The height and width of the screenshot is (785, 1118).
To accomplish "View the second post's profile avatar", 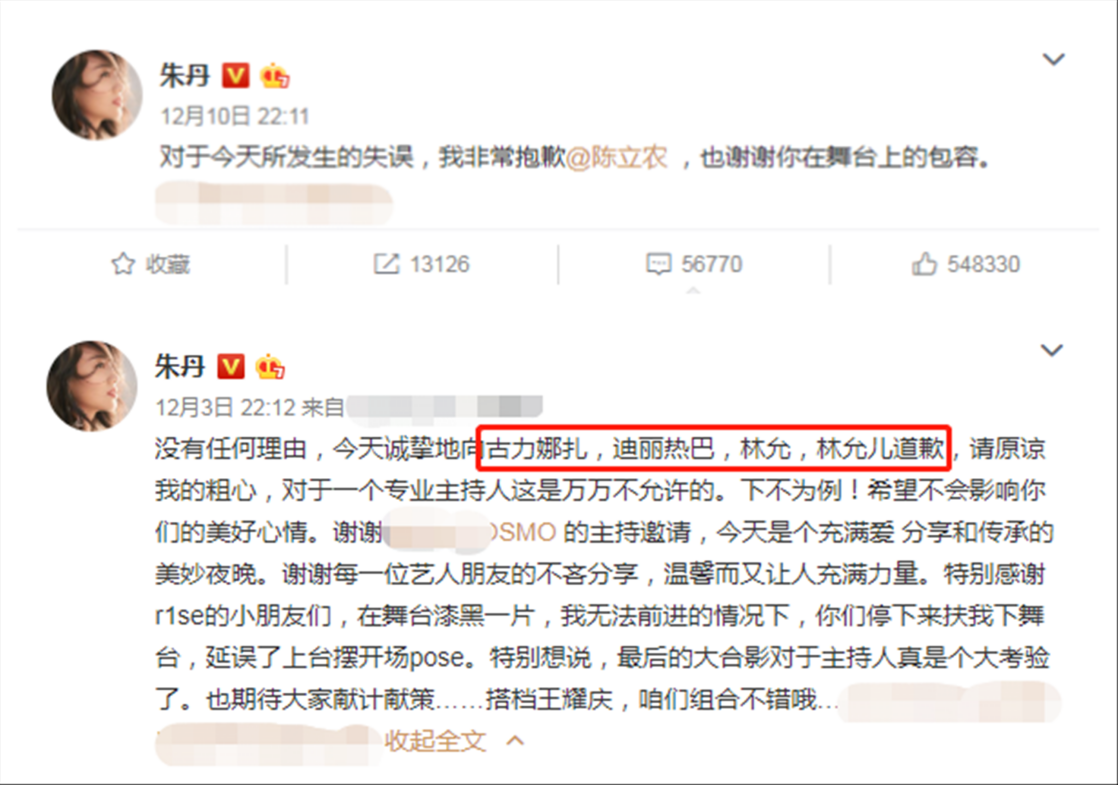I will [92, 386].
